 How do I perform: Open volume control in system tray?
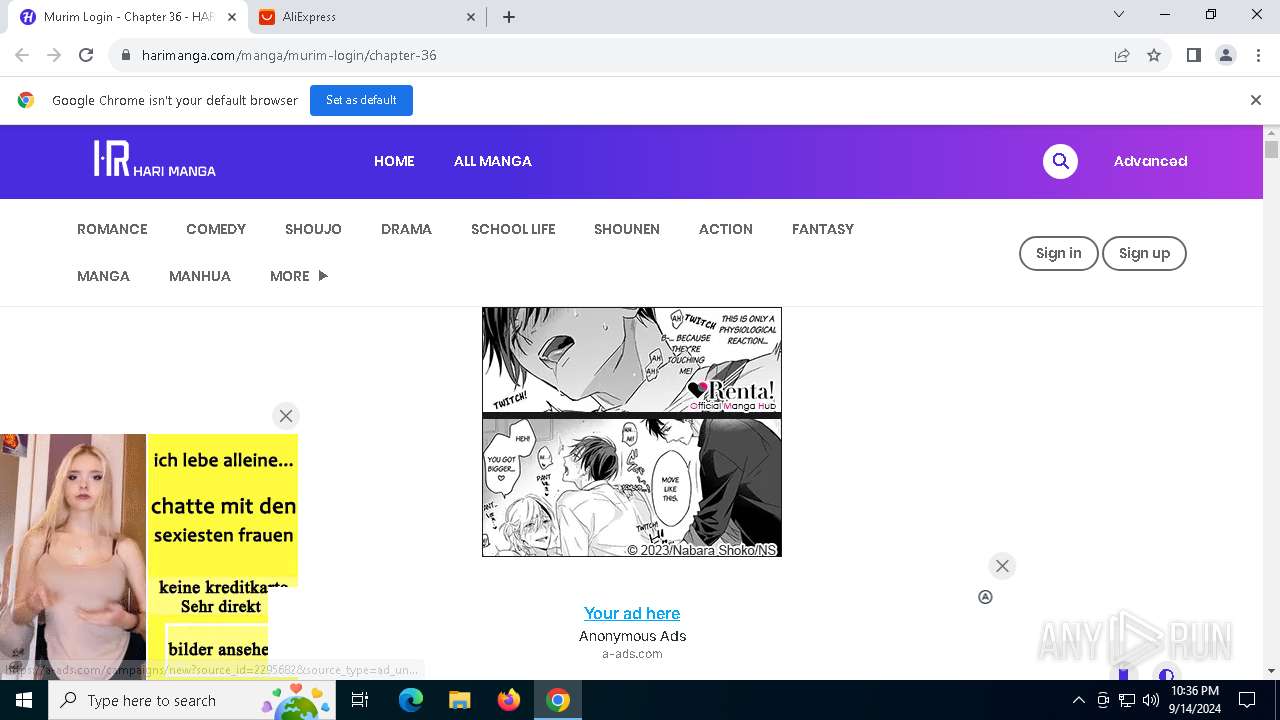[x=1150, y=700]
